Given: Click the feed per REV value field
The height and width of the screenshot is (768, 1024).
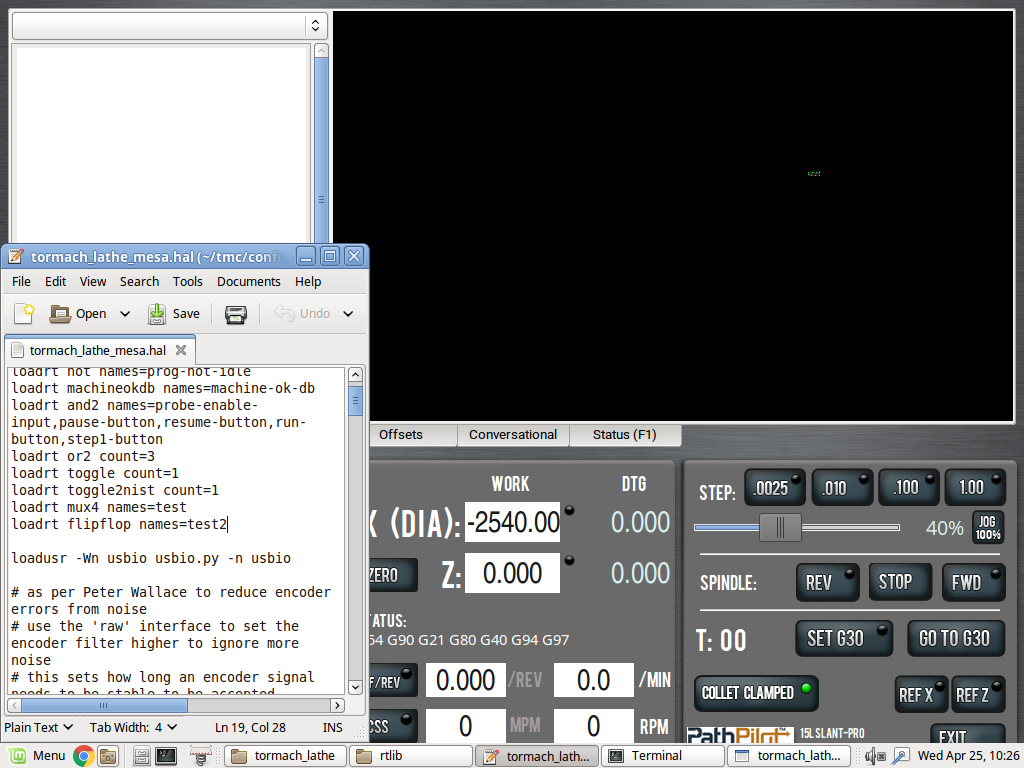Looking at the screenshot, I should (x=466, y=680).
